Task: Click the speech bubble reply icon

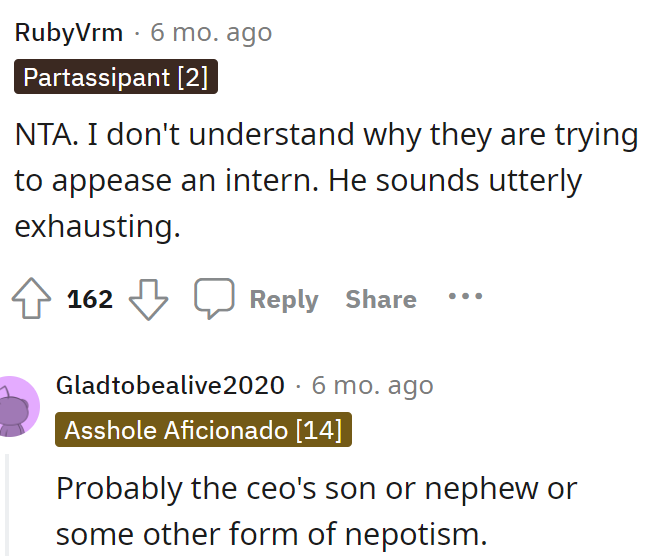Action: pos(213,299)
